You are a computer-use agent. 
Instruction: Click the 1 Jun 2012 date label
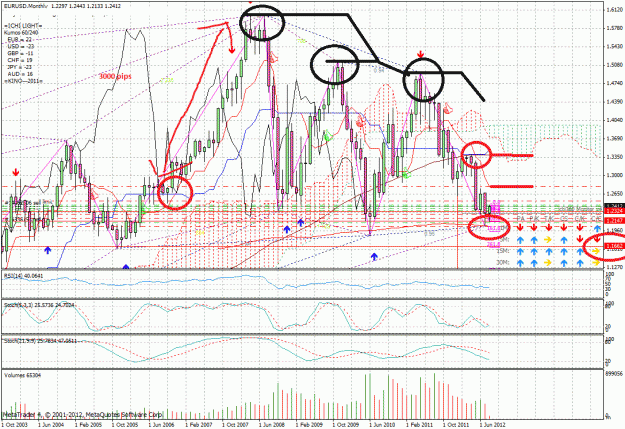pyautogui.click(x=492, y=425)
